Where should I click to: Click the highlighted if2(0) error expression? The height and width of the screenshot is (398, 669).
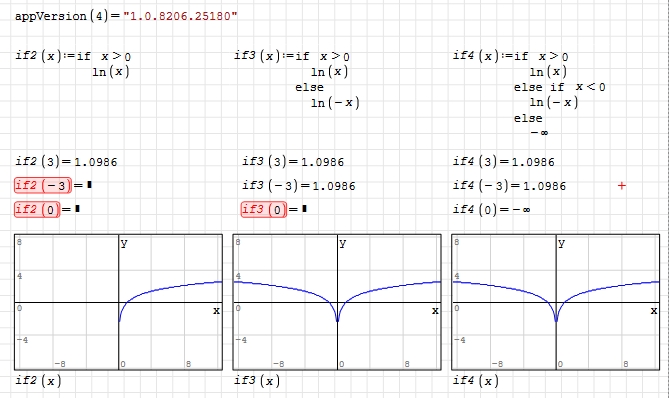(x=37, y=209)
